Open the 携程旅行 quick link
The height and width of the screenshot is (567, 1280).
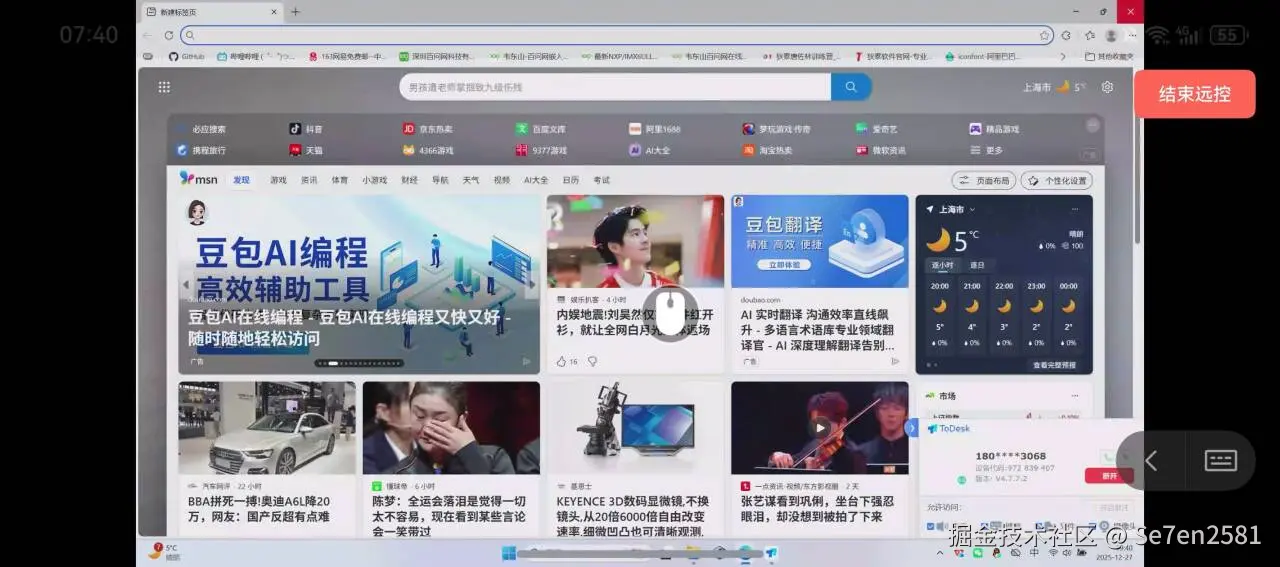tap(202, 150)
